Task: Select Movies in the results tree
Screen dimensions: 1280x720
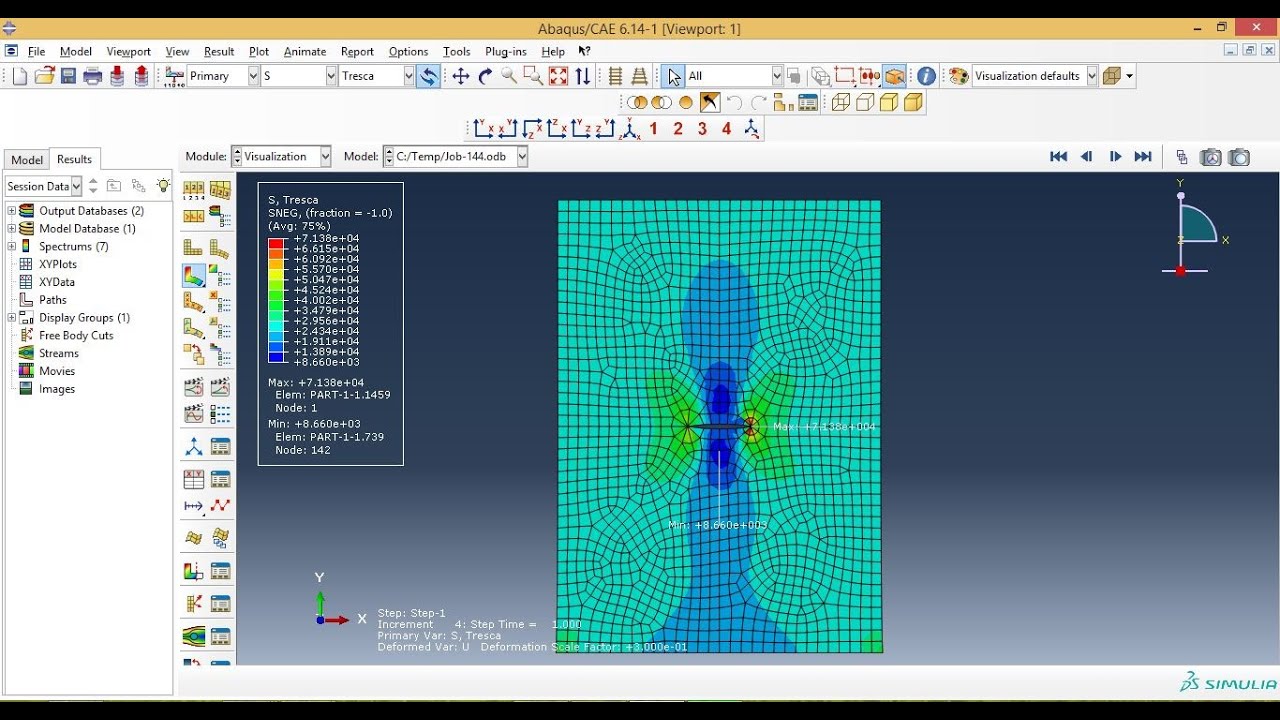Action: (x=57, y=371)
